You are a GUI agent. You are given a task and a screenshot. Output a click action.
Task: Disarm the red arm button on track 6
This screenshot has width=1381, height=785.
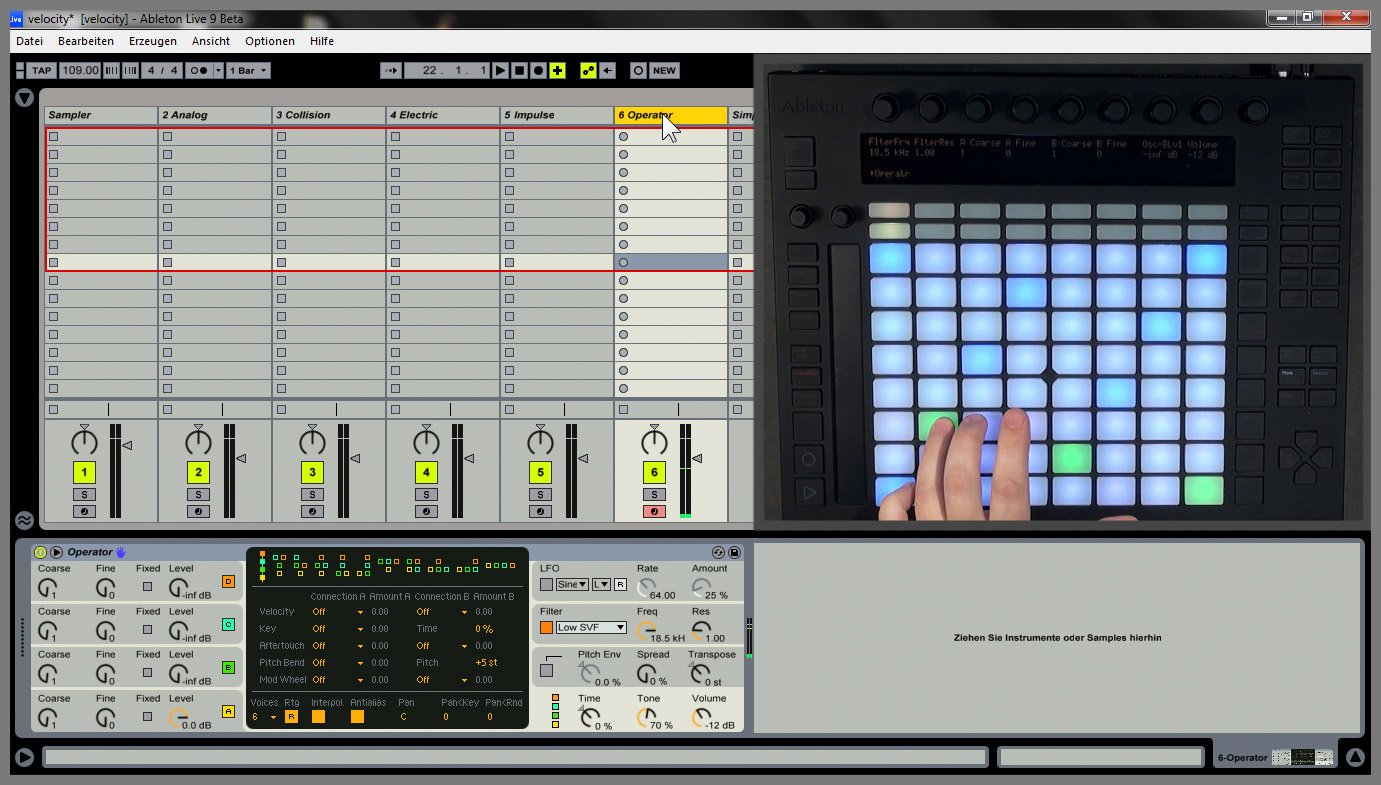[x=654, y=512]
